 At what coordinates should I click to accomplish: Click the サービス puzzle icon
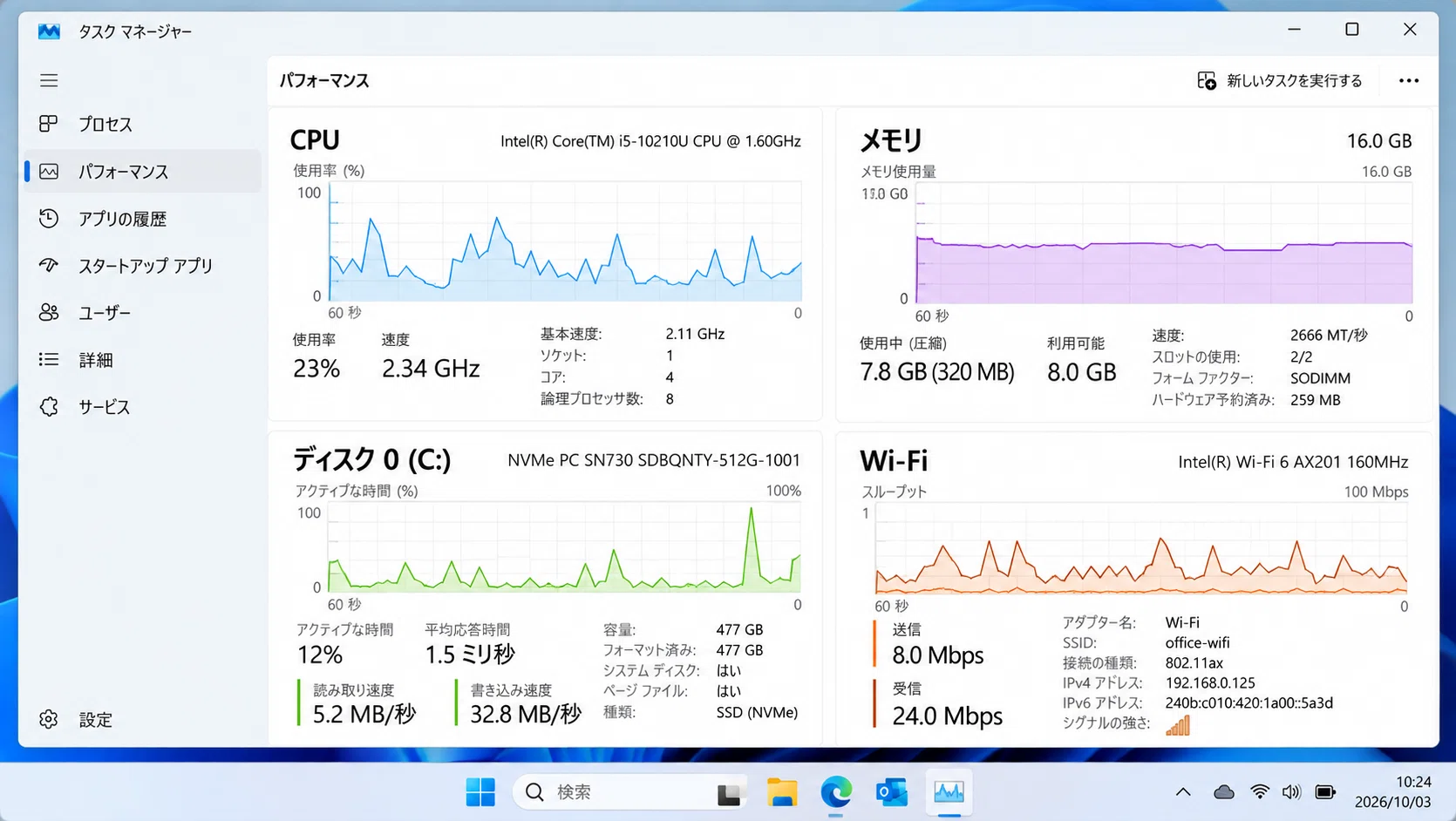(49, 406)
